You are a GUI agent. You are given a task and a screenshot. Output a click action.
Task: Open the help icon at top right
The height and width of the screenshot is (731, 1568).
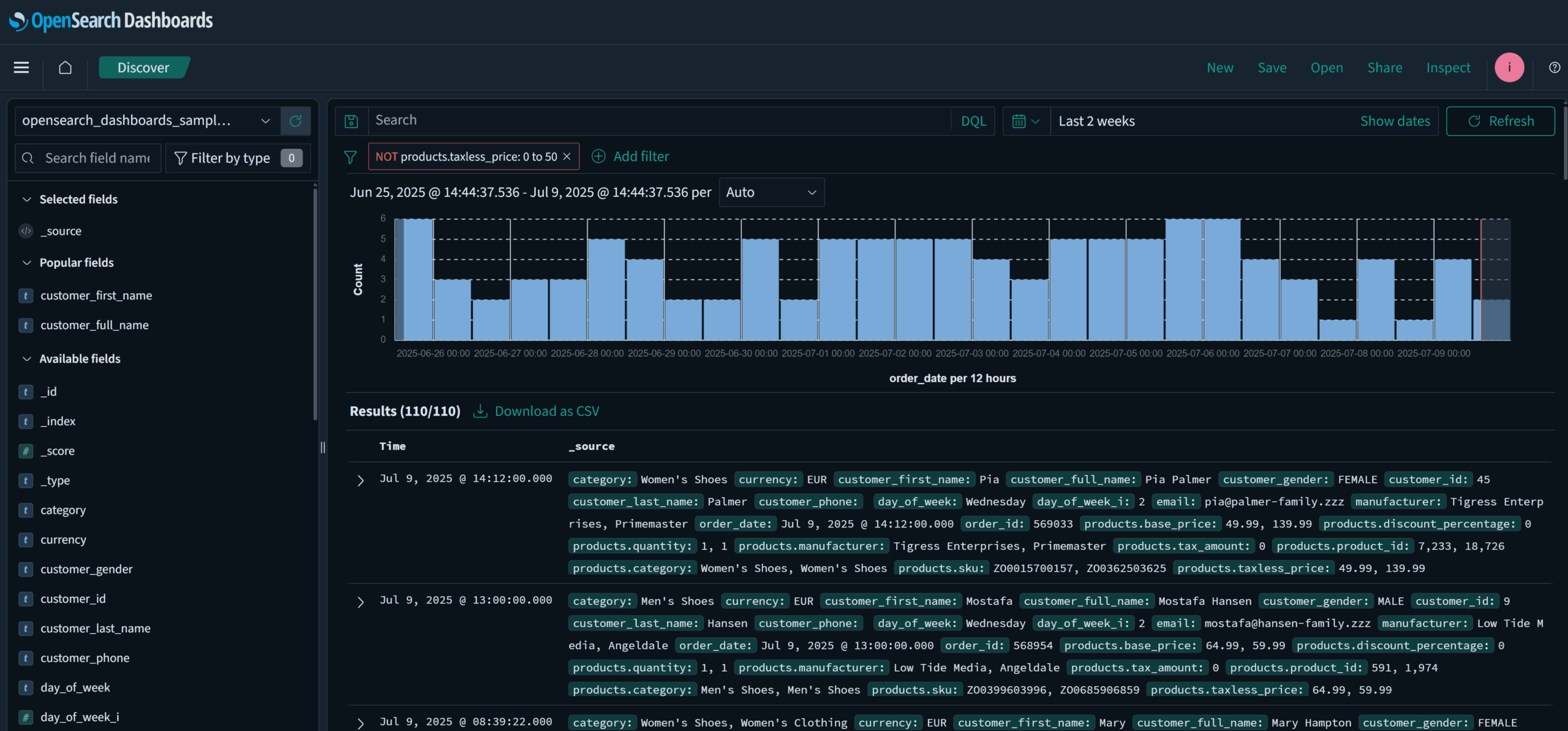tap(1555, 67)
